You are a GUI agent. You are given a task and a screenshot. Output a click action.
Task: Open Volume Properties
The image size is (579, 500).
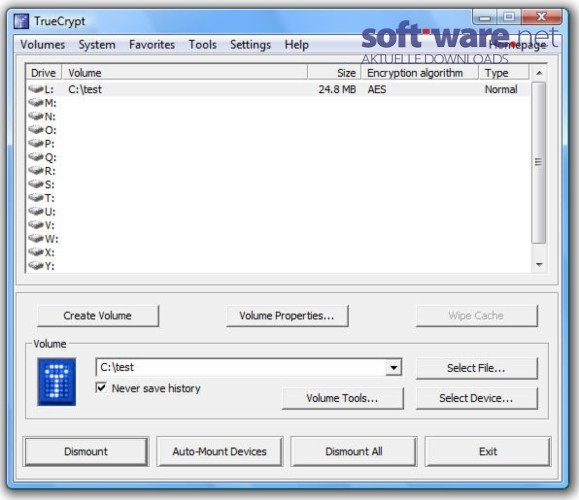click(x=287, y=316)
